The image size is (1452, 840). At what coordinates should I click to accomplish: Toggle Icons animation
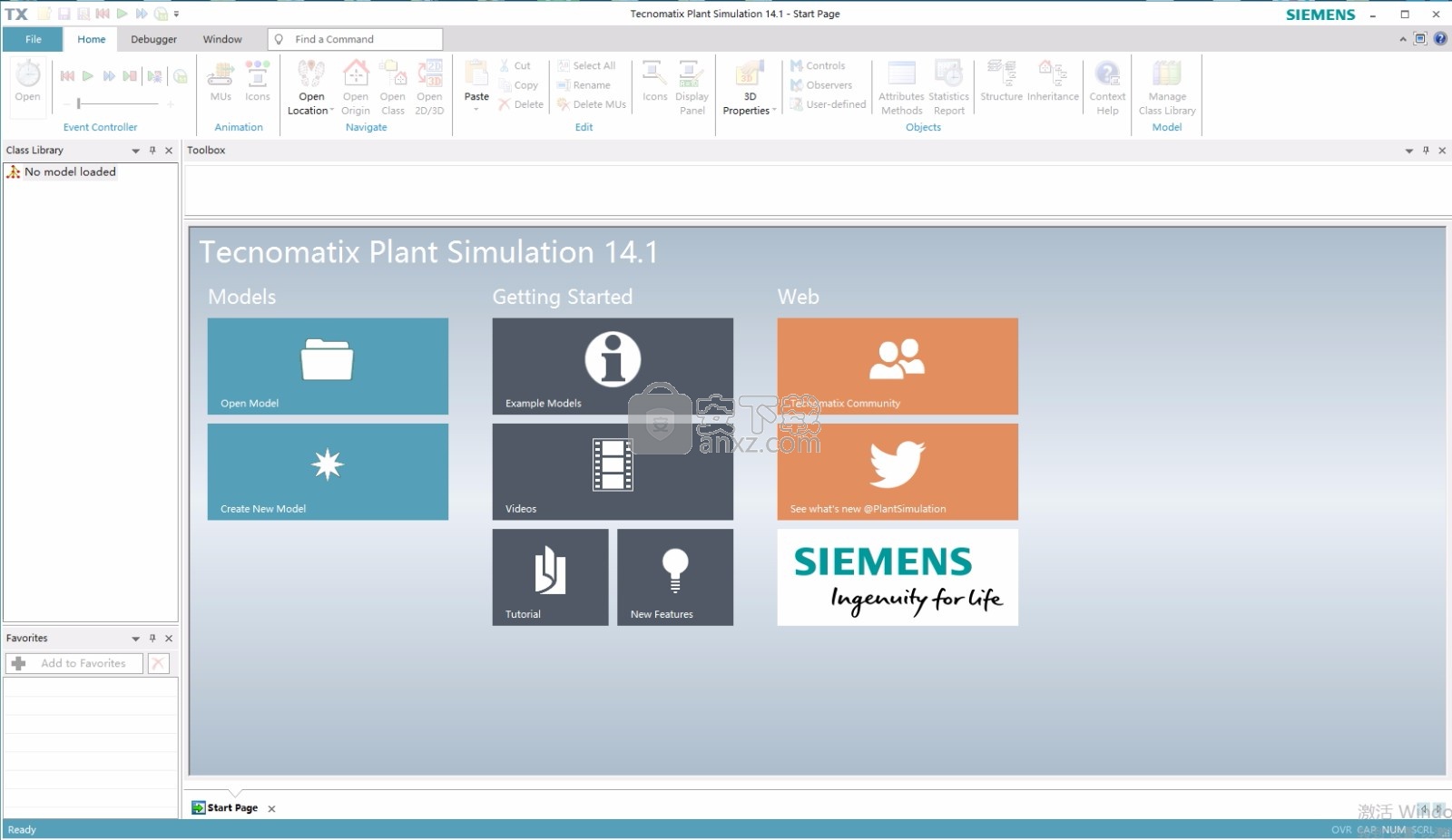click(257, 81)
